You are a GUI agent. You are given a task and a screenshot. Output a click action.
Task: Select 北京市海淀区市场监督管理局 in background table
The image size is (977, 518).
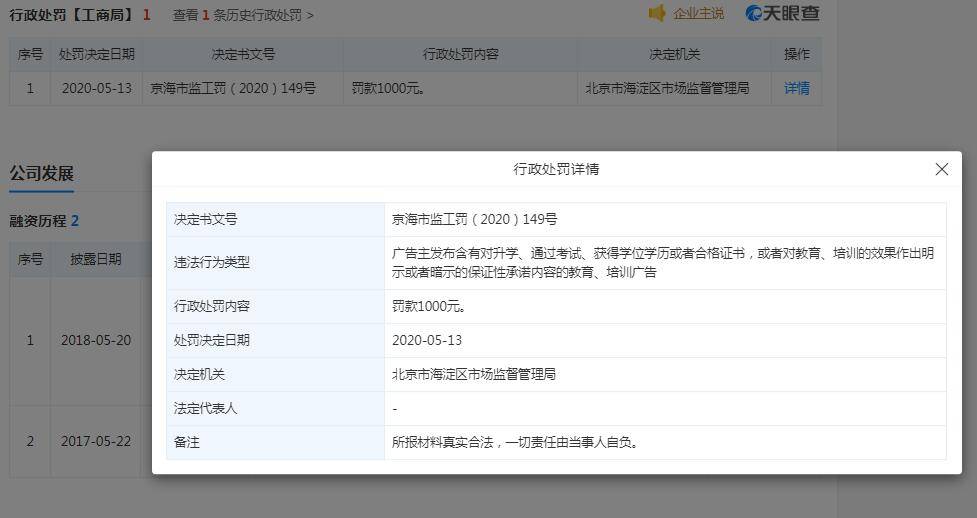click(x=667, y=89)
